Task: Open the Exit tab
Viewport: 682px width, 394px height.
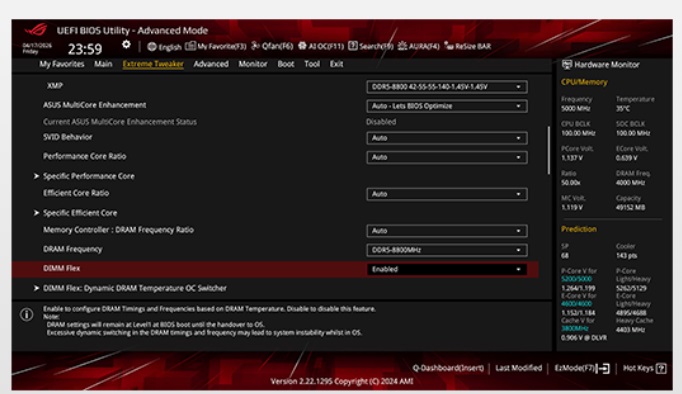Action: pos(336,64)
